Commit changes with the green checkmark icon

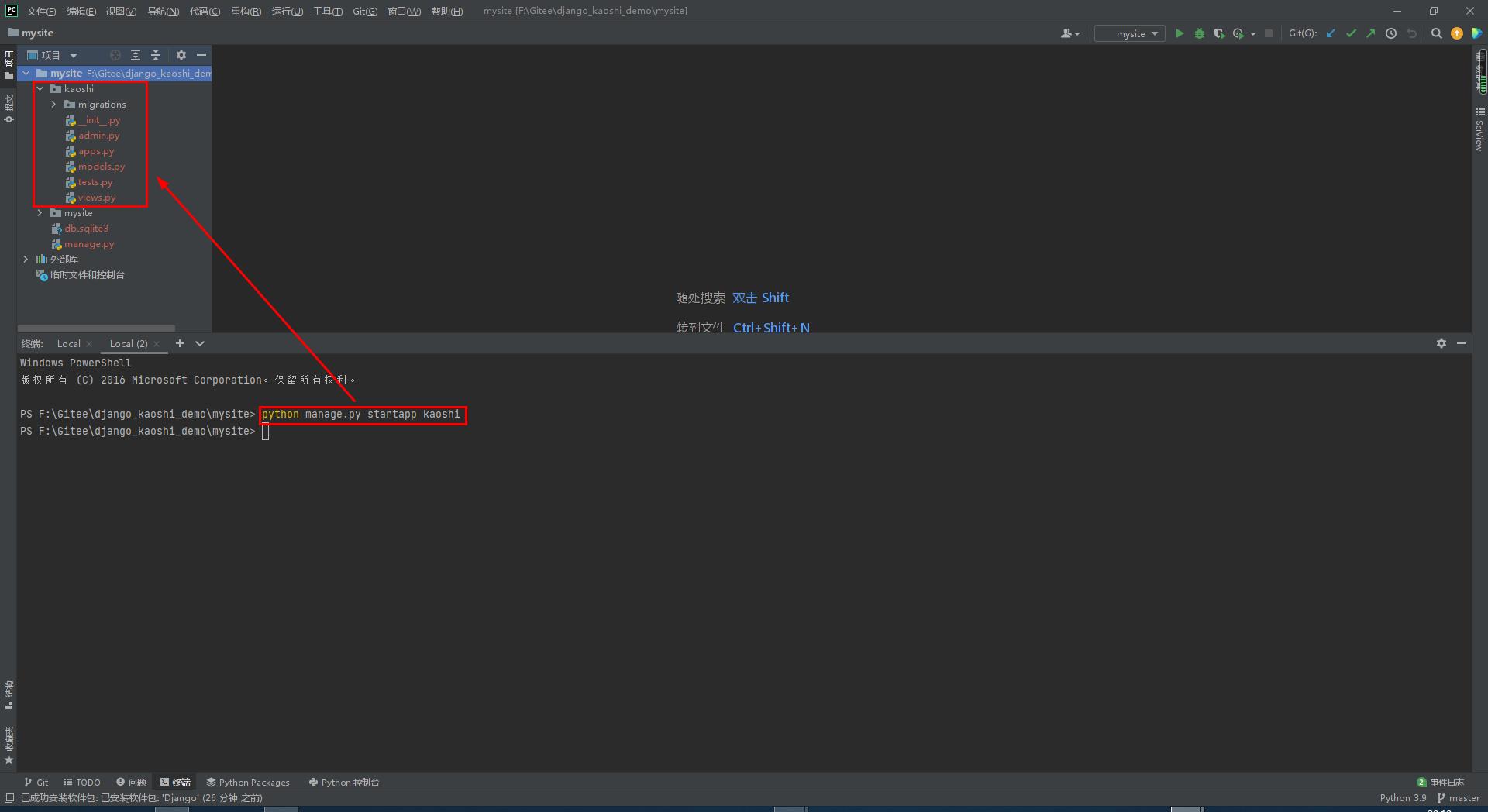coord(1351,33)
